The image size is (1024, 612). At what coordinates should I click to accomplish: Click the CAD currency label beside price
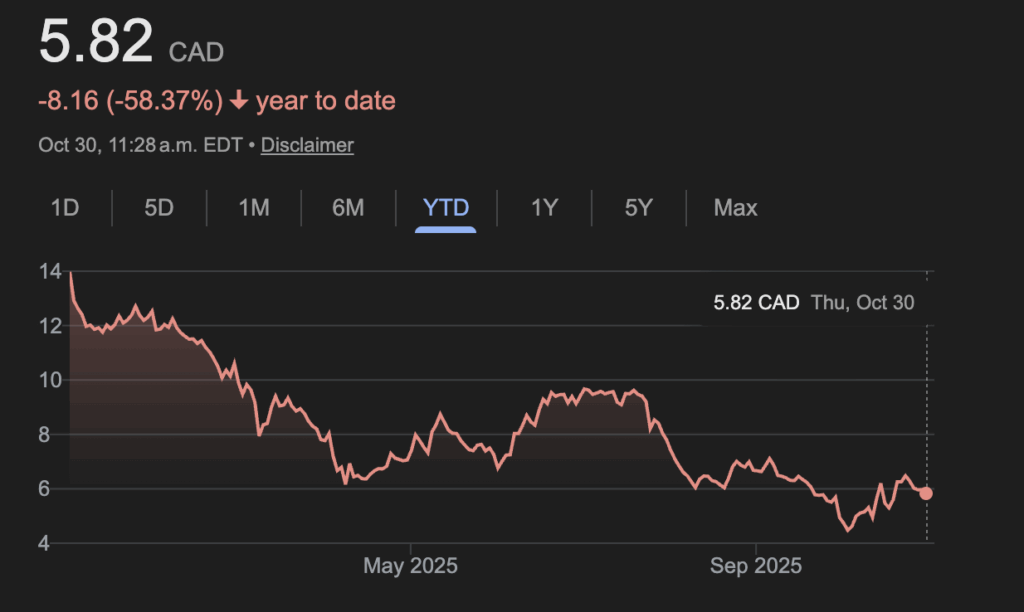coord(197,51)
